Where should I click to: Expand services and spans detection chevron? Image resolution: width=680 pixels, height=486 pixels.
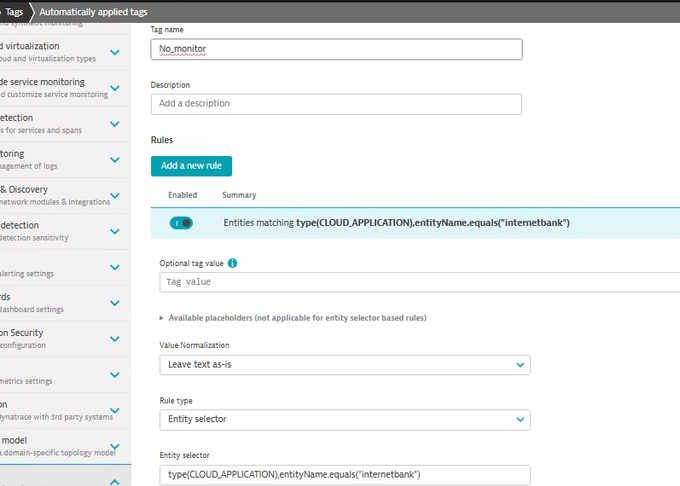click(x=115, y=124)
